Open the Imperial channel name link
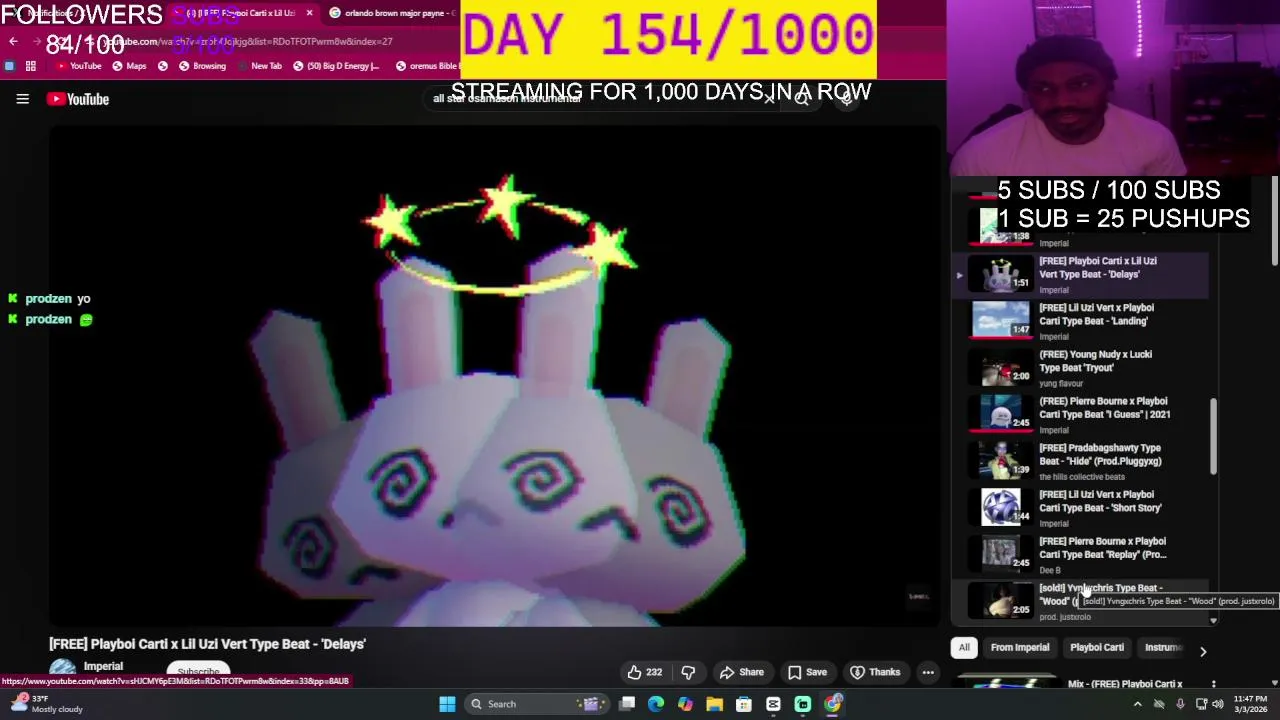The height and width of the screenshot is (720, 1280). click(103, 666)
